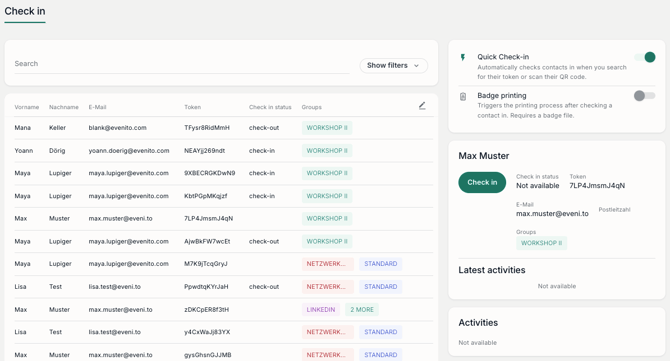Click the Quick Check-in lightning bolt icon
670x361 pixels.
463,57
